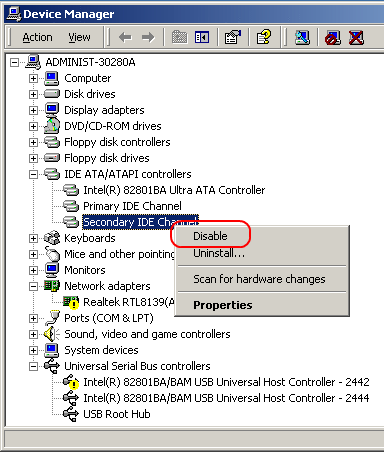
Task: Expand the System devices category
Action: [33, 350]
